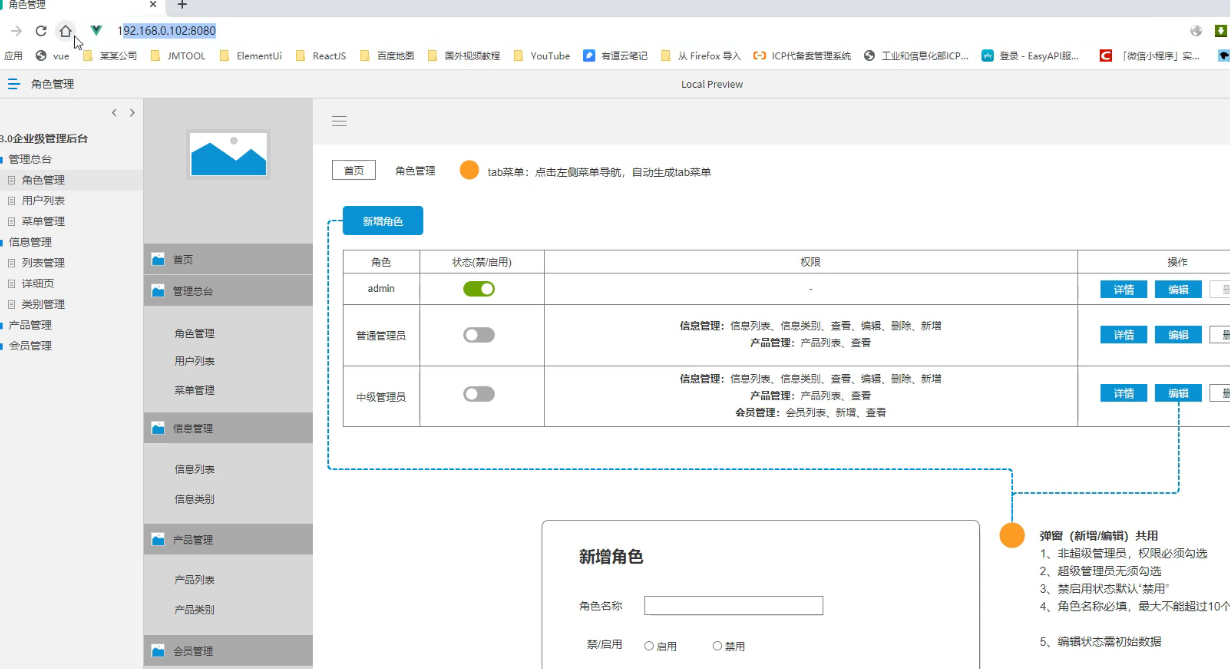Click the browser forward arrow
Screen dimensions: 1230x669
(16, 31)
